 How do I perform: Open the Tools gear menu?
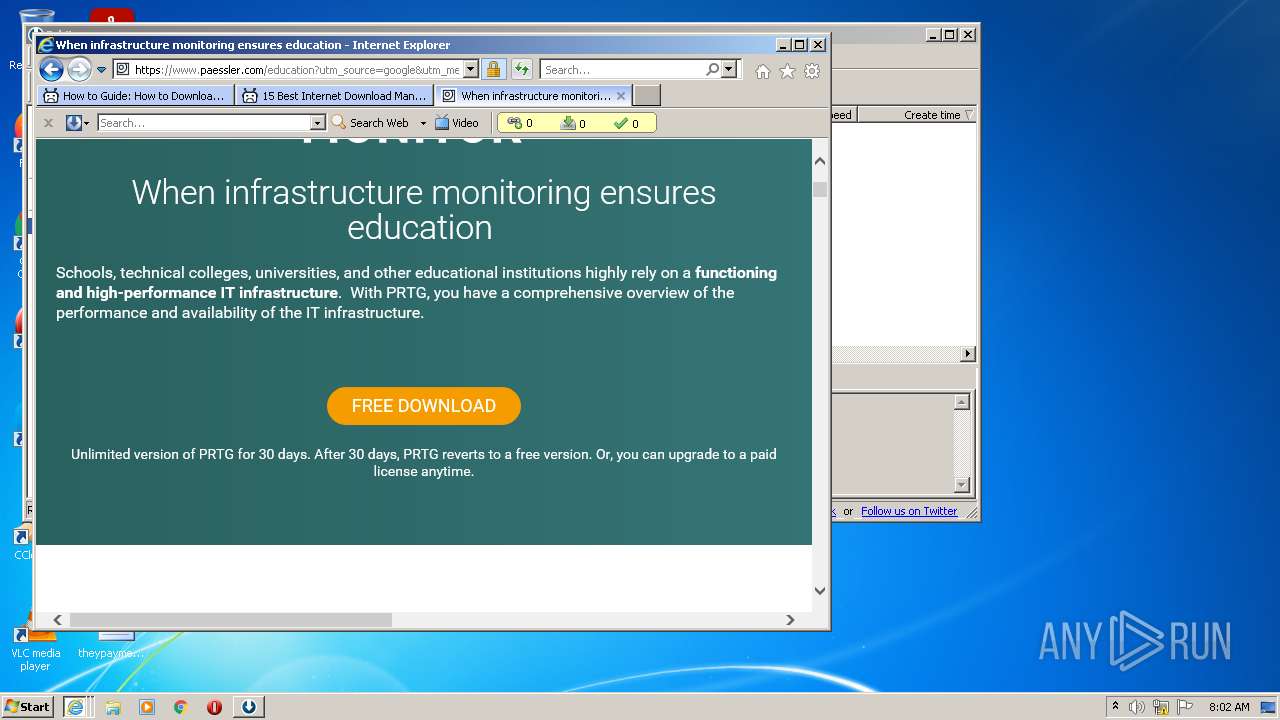point(812,71)
